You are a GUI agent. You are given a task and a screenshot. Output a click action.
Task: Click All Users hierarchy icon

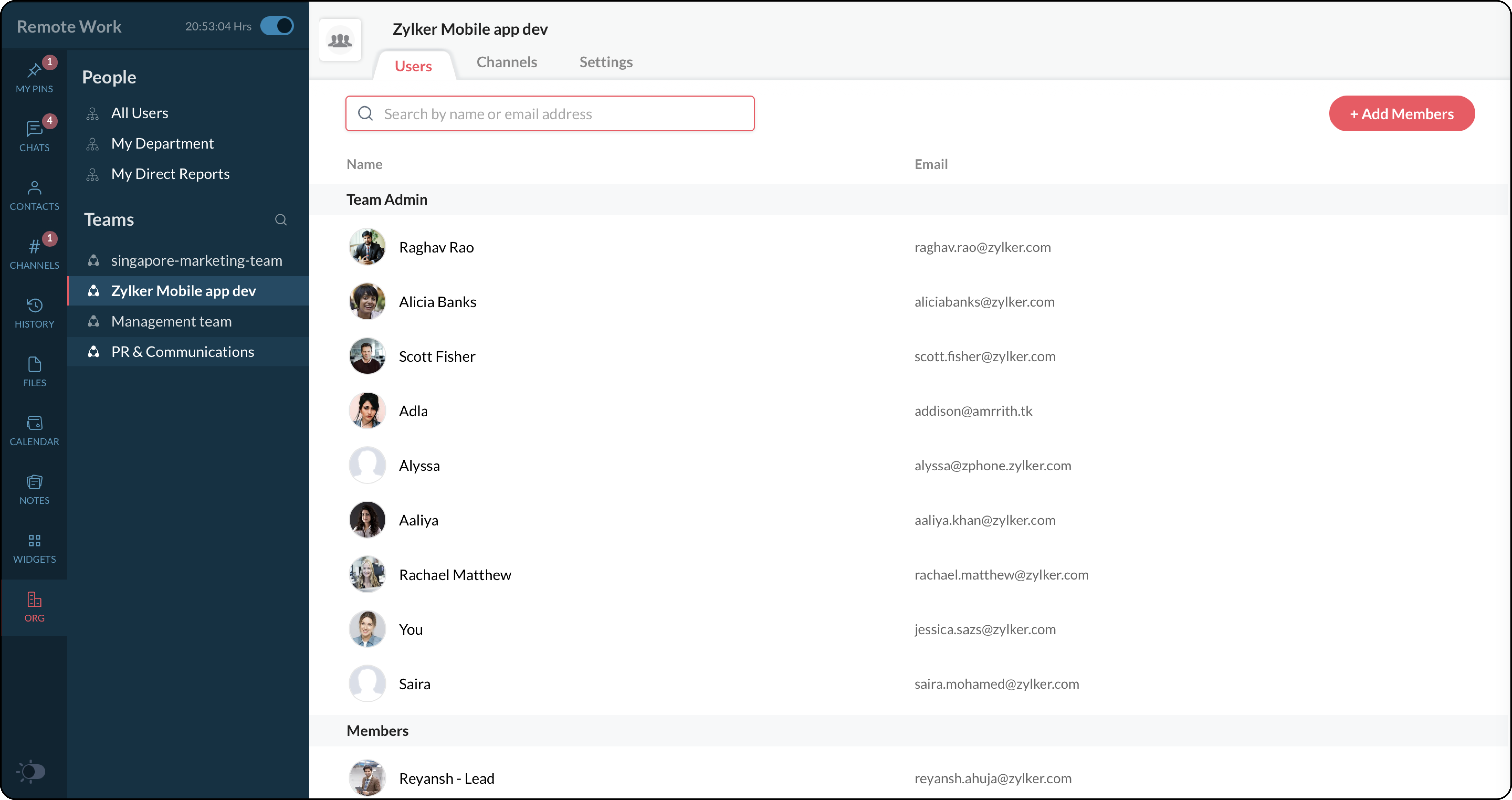tap(92, 113)
